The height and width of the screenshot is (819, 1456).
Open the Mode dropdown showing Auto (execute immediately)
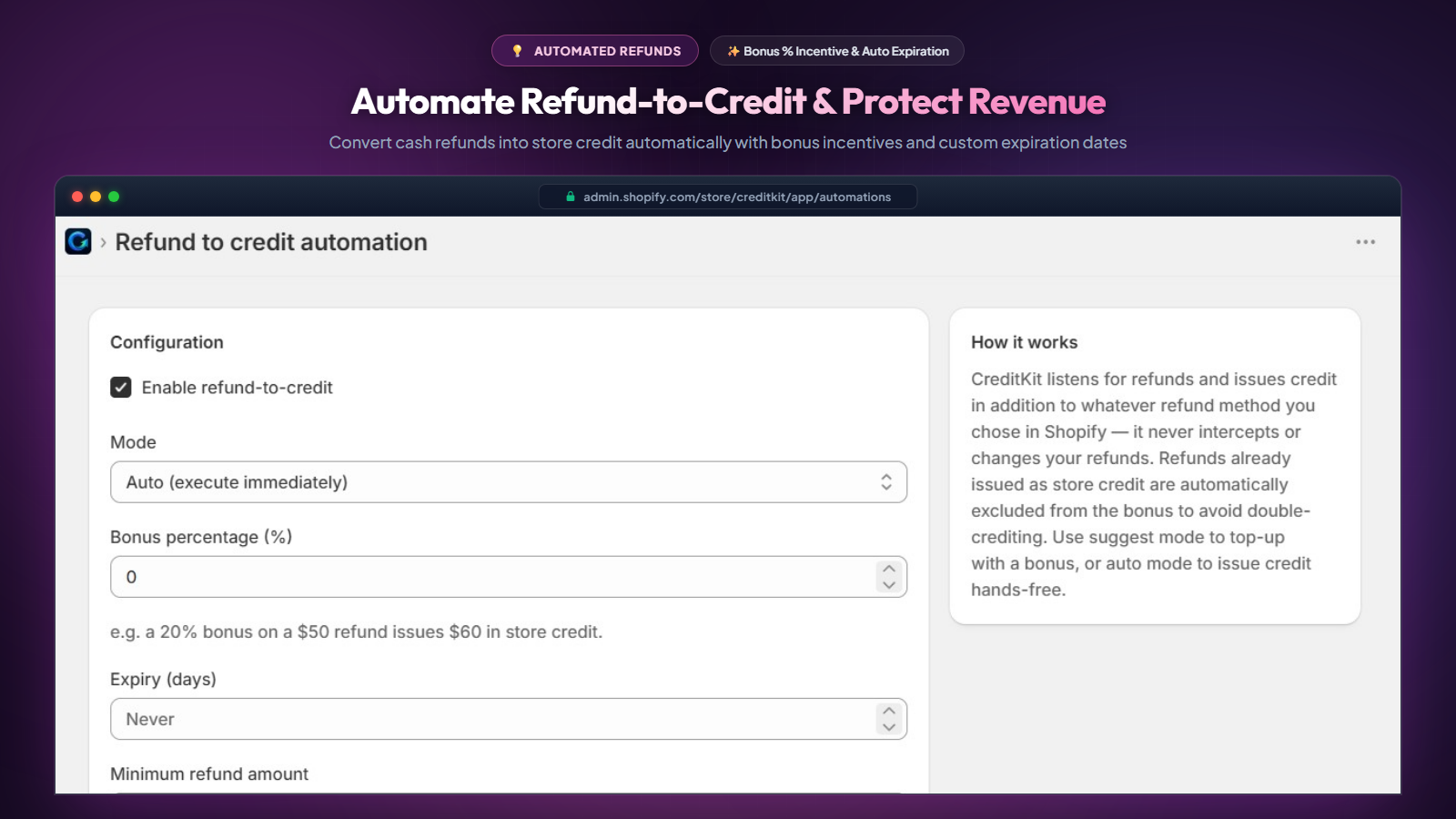[509, 482]
